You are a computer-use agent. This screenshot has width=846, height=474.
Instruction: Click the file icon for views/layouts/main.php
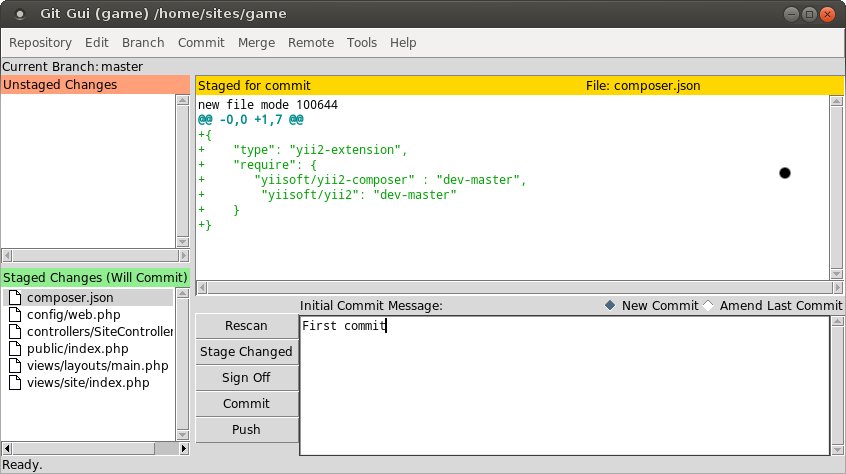15,366
